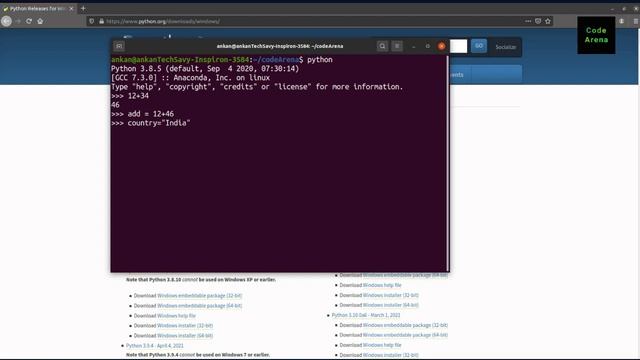
Task: Open the terminal search magnifier icon
Action: [x=382, y=46]
